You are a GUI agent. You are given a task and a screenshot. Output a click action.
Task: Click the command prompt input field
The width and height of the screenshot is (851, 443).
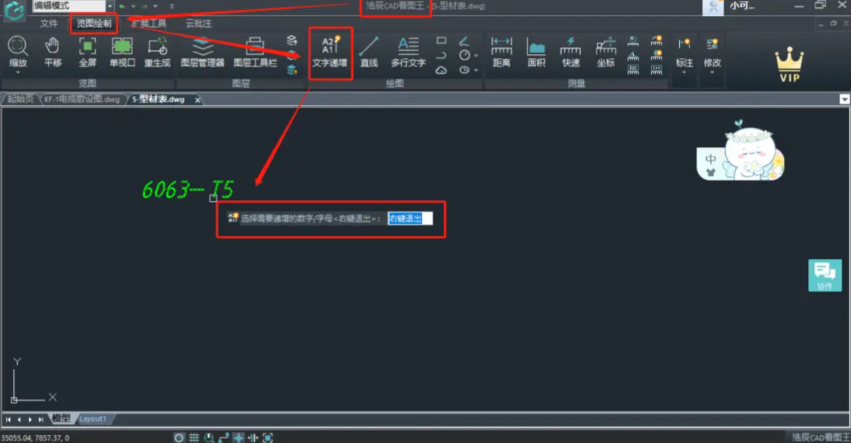(410, 217)
